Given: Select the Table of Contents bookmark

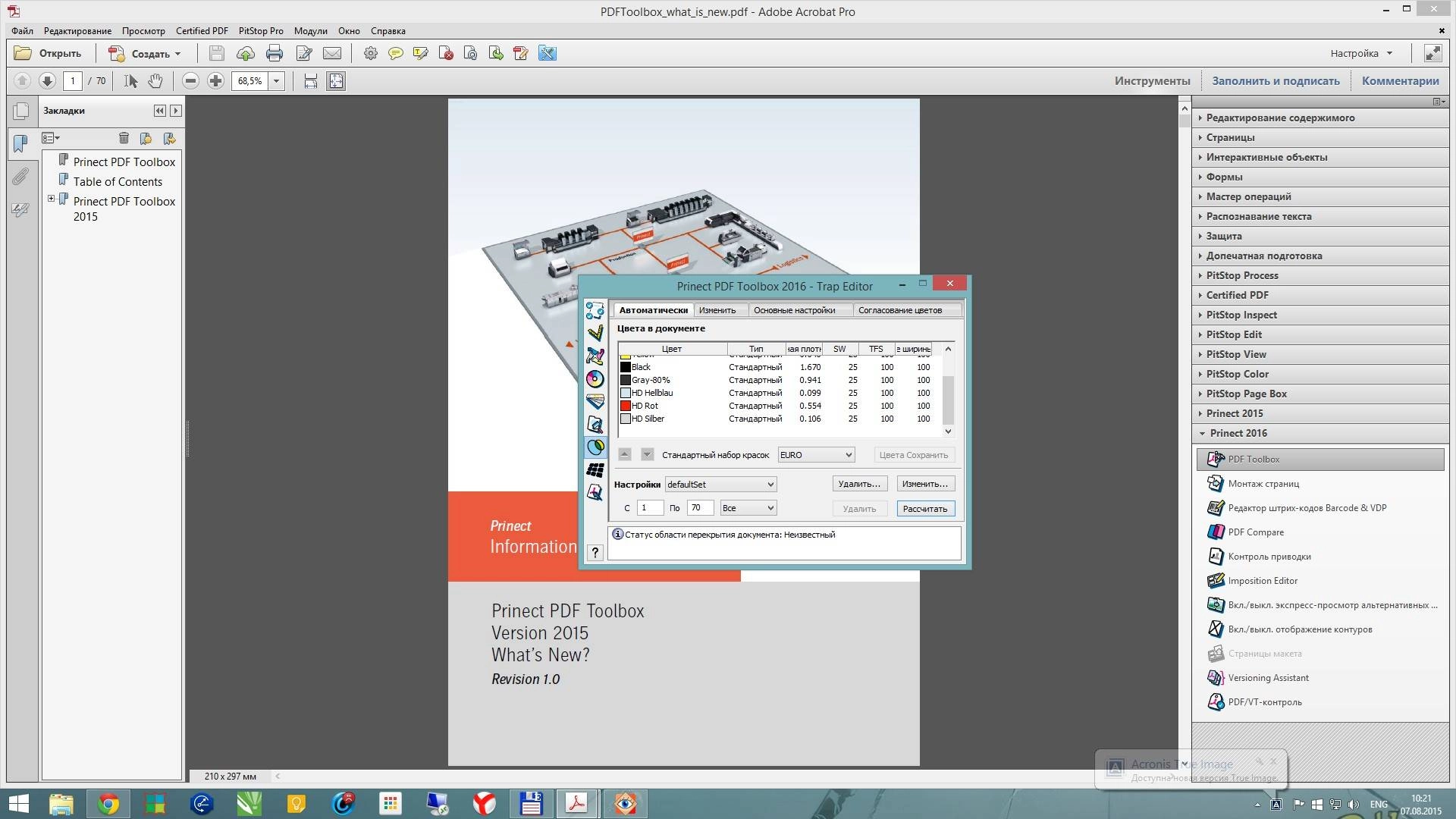Looking at the screenshot, I should (118, 182).
